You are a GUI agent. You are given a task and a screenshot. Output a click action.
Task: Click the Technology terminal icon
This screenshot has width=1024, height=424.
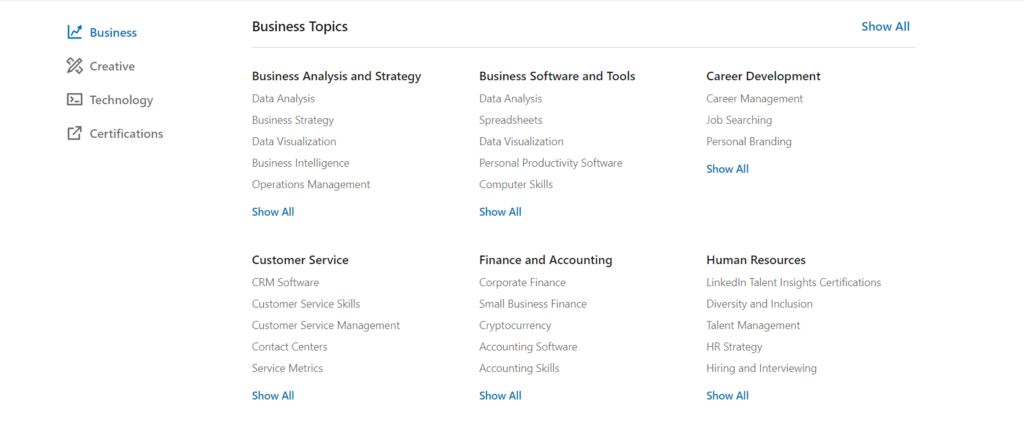(x=74, y=100)
